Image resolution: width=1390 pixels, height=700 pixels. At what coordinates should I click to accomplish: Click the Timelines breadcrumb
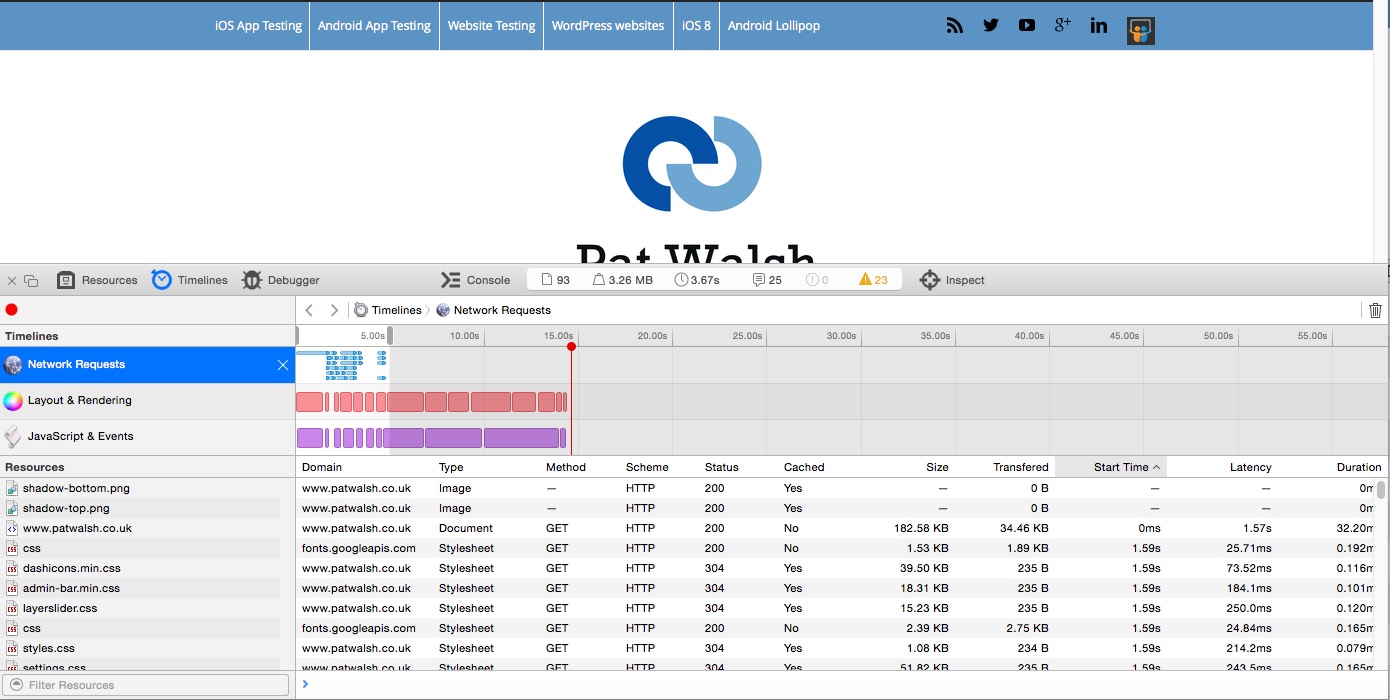(388, 310)
